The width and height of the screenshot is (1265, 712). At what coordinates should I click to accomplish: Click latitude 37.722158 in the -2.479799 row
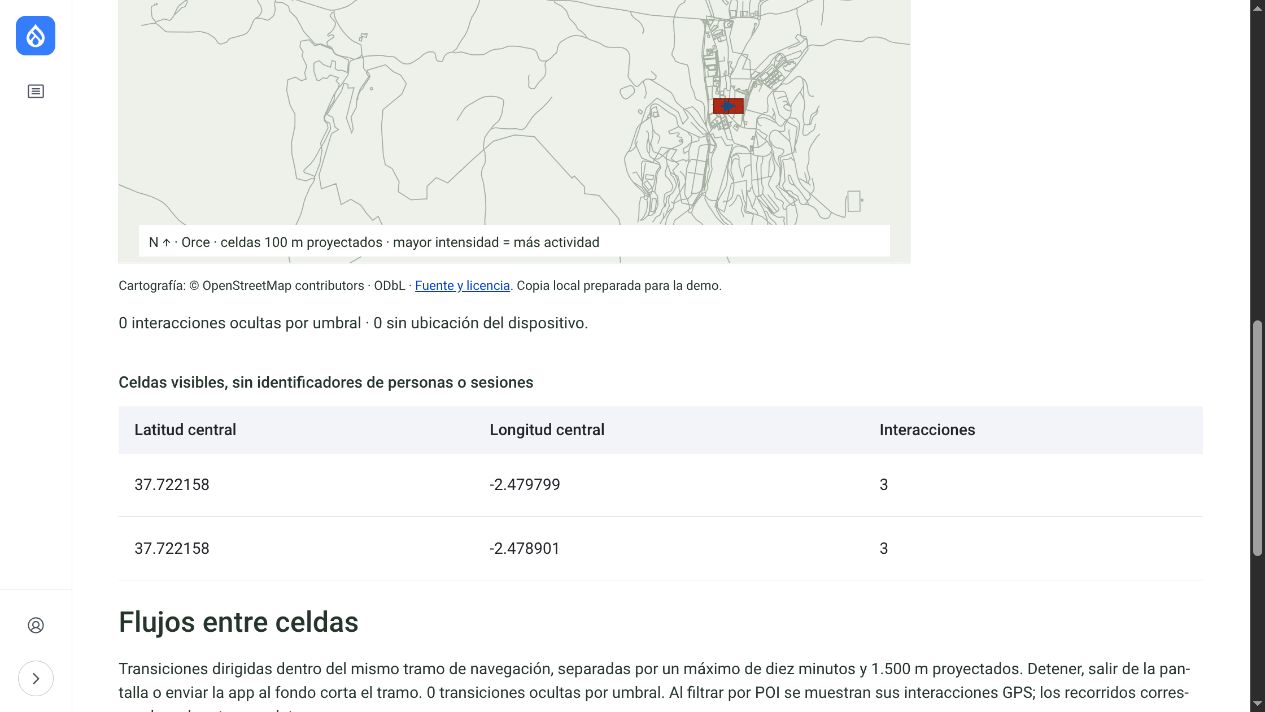pos(172,485)
